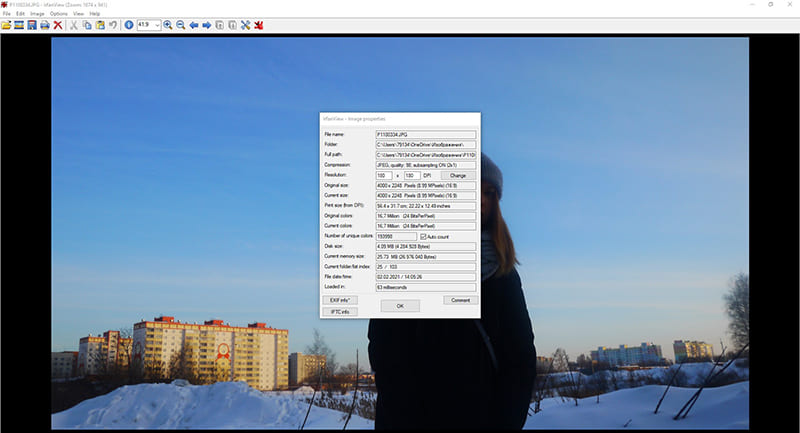Viewport: 800px width, 433px height.
Task: Click the Previous page toolbar icon
Action: pyautogui.click(x=219, y=25)
